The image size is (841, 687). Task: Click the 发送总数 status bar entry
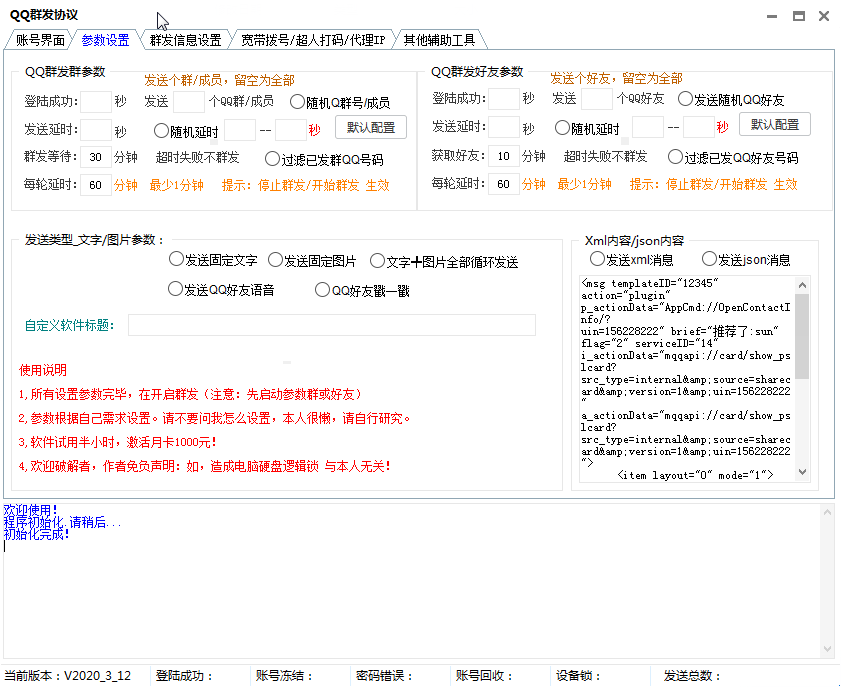pos(692,676)
